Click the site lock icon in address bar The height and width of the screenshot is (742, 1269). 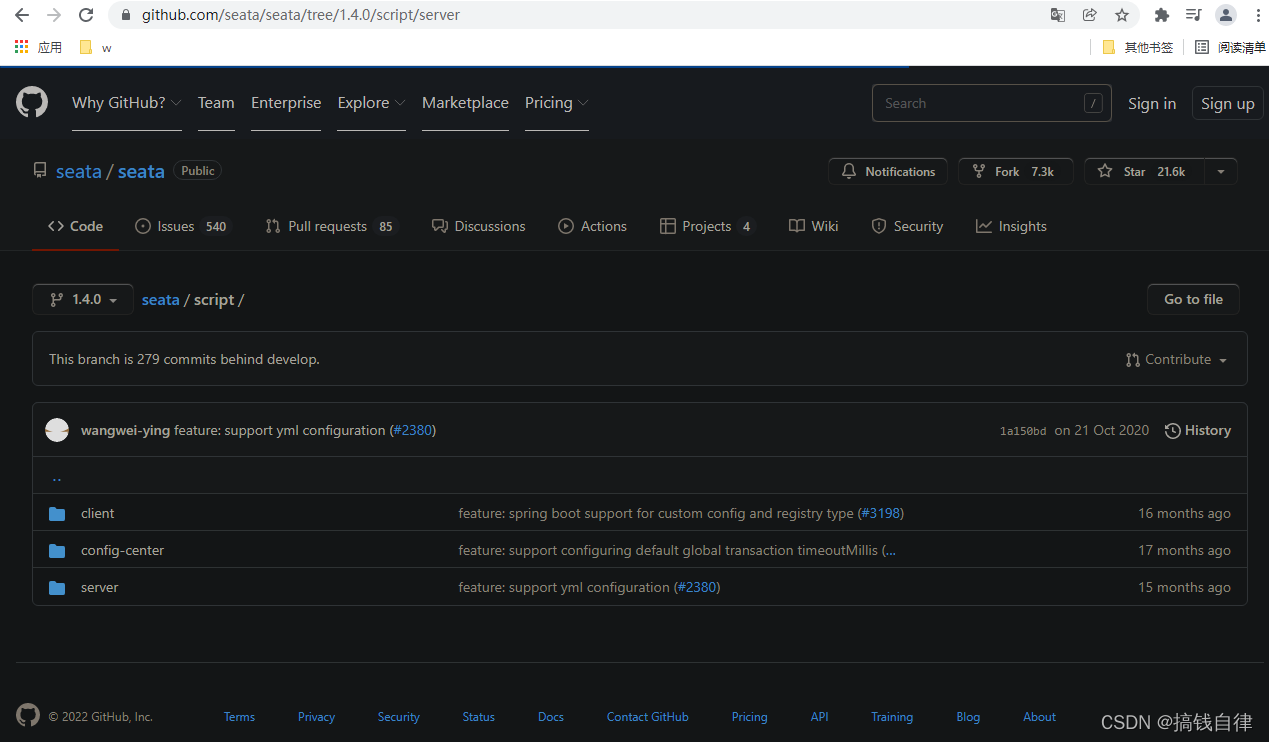point(126,15)
